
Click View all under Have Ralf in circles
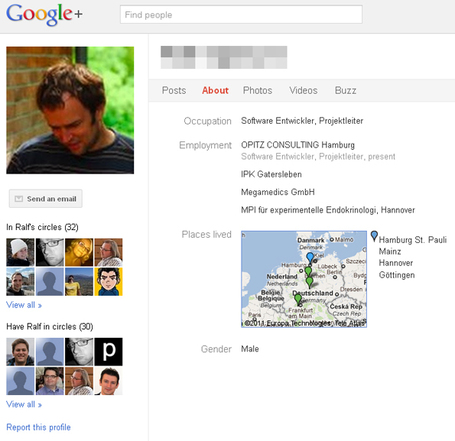coord(24,404)
